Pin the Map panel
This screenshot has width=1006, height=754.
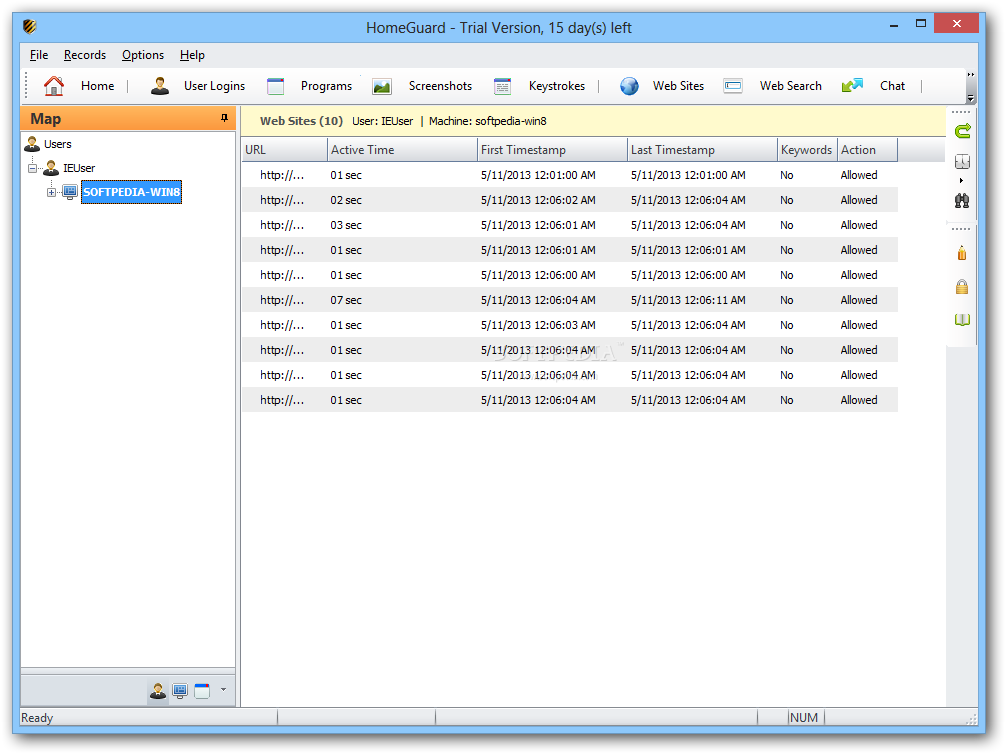(224, 118)
